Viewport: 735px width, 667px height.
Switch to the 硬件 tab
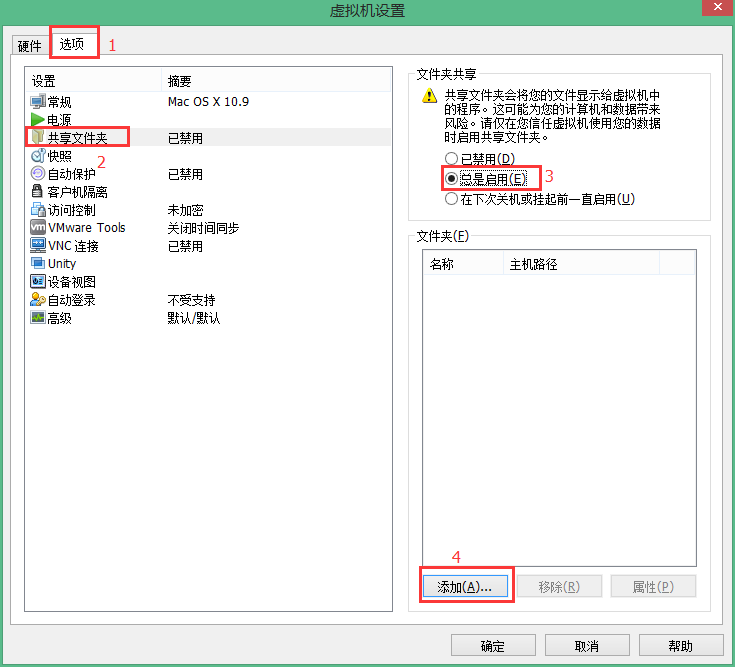(30, 46)
